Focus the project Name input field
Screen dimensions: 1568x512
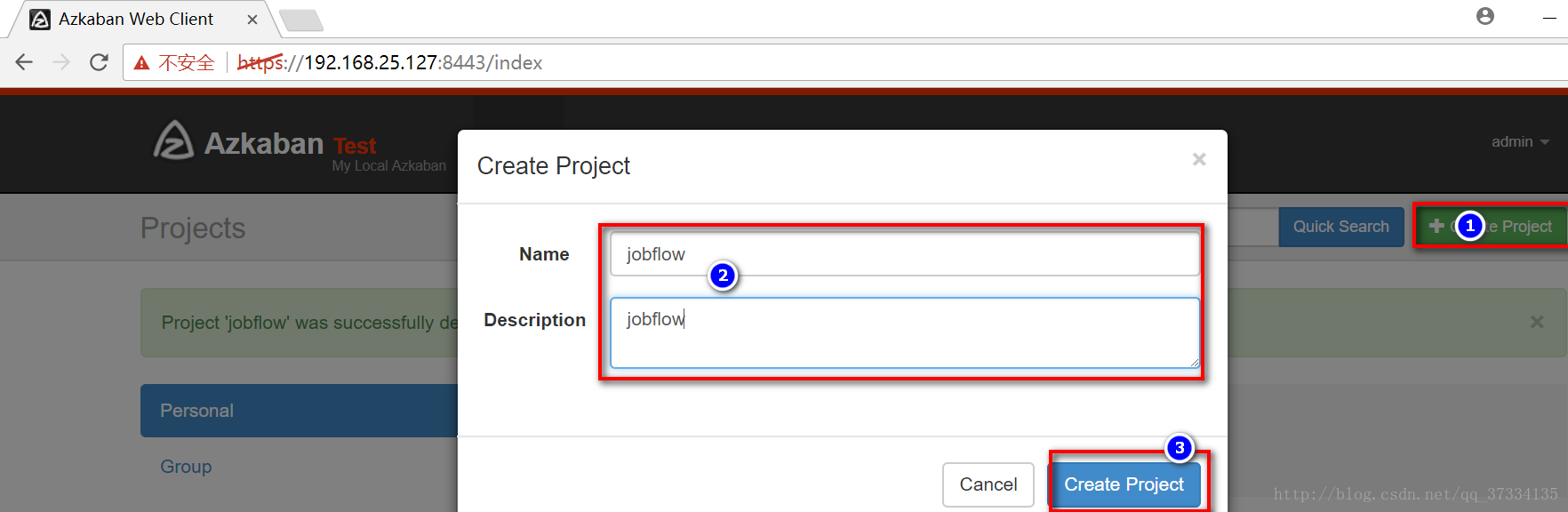point(904,254)
